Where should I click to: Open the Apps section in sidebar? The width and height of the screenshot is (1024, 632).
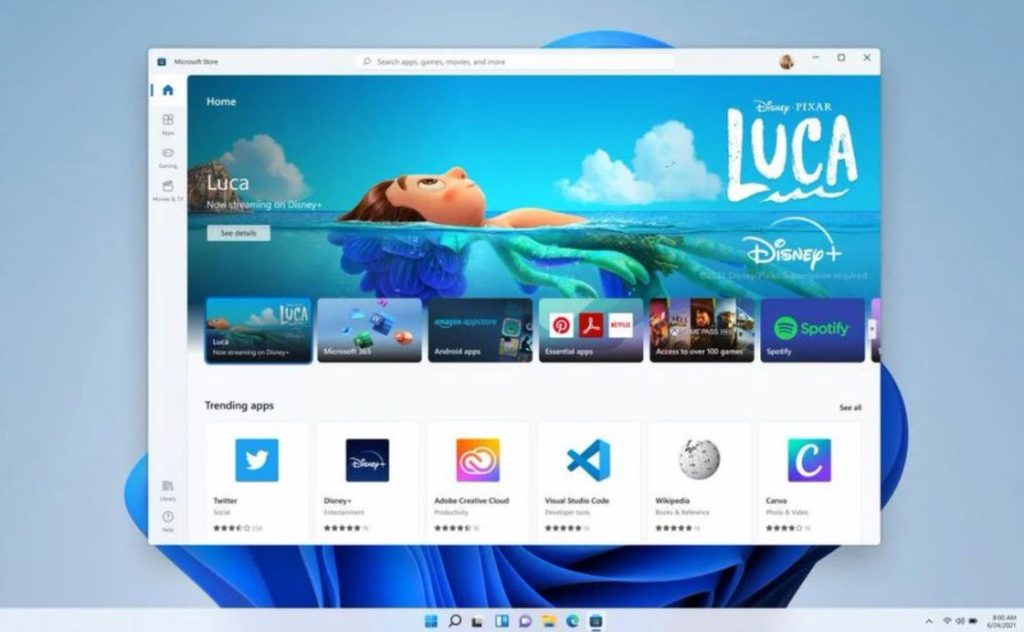[x=168, y=123]
